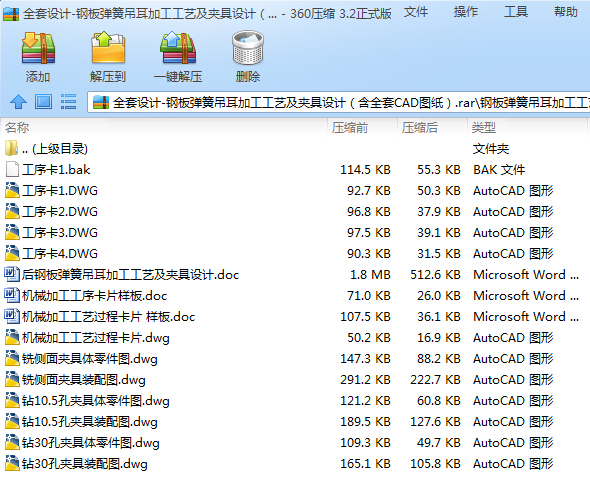Click the 165.1 KB size value

coord(365,464)
